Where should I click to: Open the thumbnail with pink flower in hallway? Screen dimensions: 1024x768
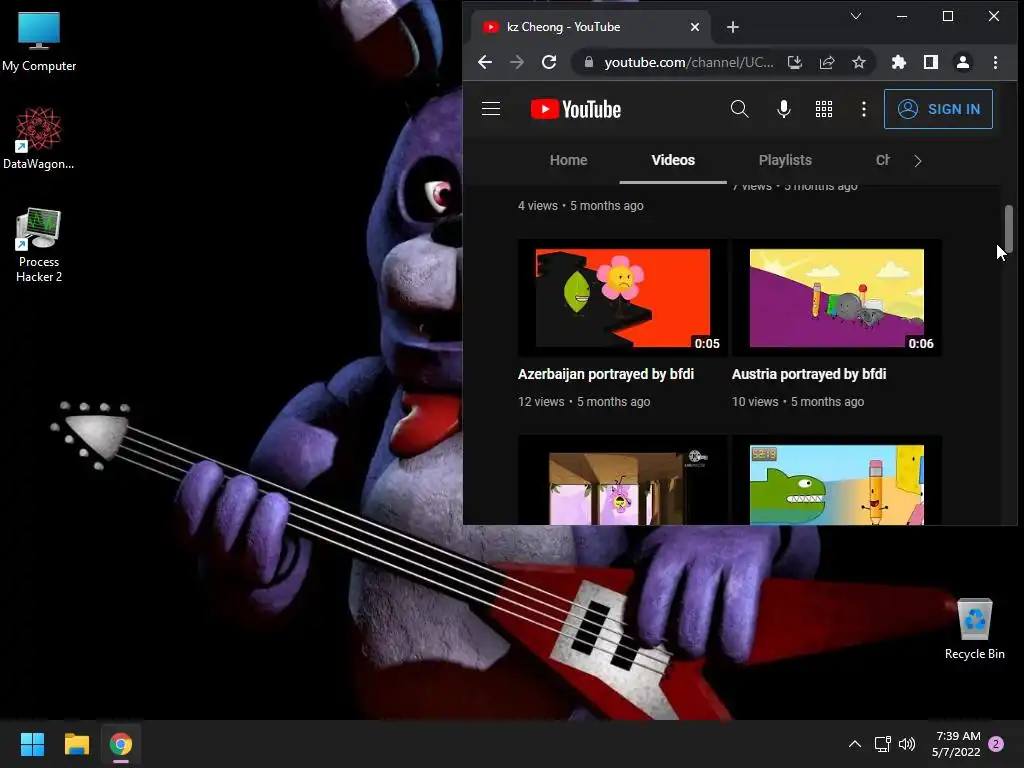(x=622, y=481)
